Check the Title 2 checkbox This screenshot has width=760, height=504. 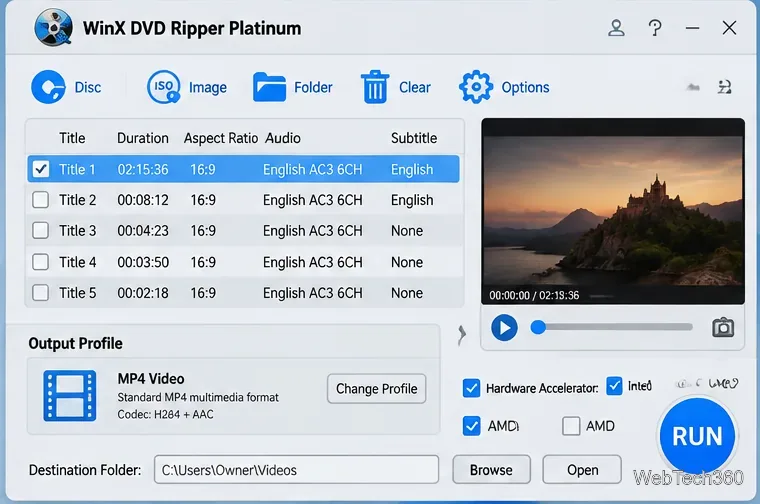[x=40, y=200]
